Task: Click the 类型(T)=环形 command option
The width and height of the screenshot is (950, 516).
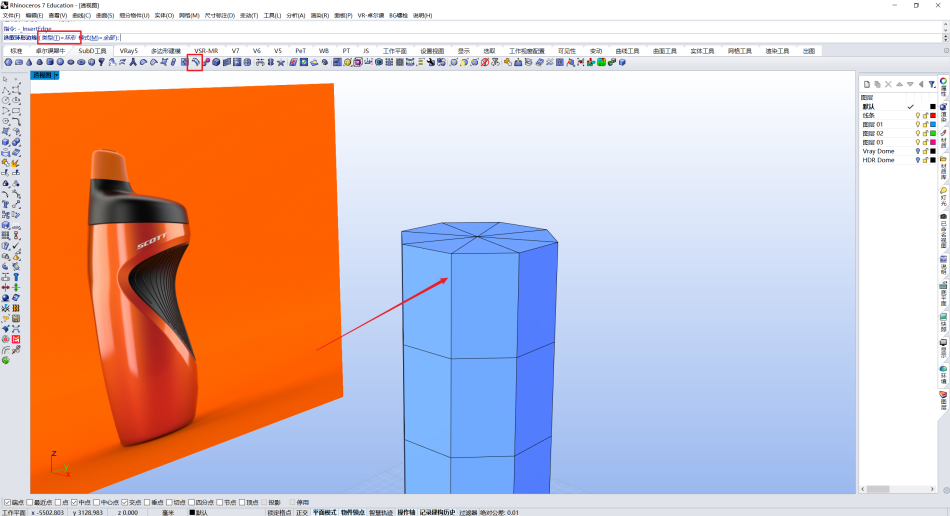Action: click(59, 38)
